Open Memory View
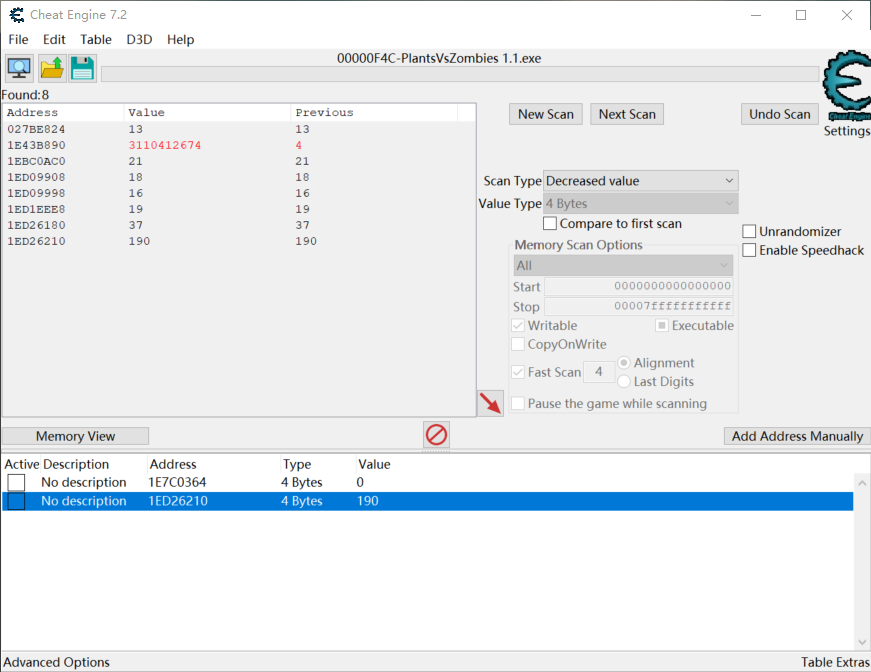The image size is (871, 672). pos(75,436)
